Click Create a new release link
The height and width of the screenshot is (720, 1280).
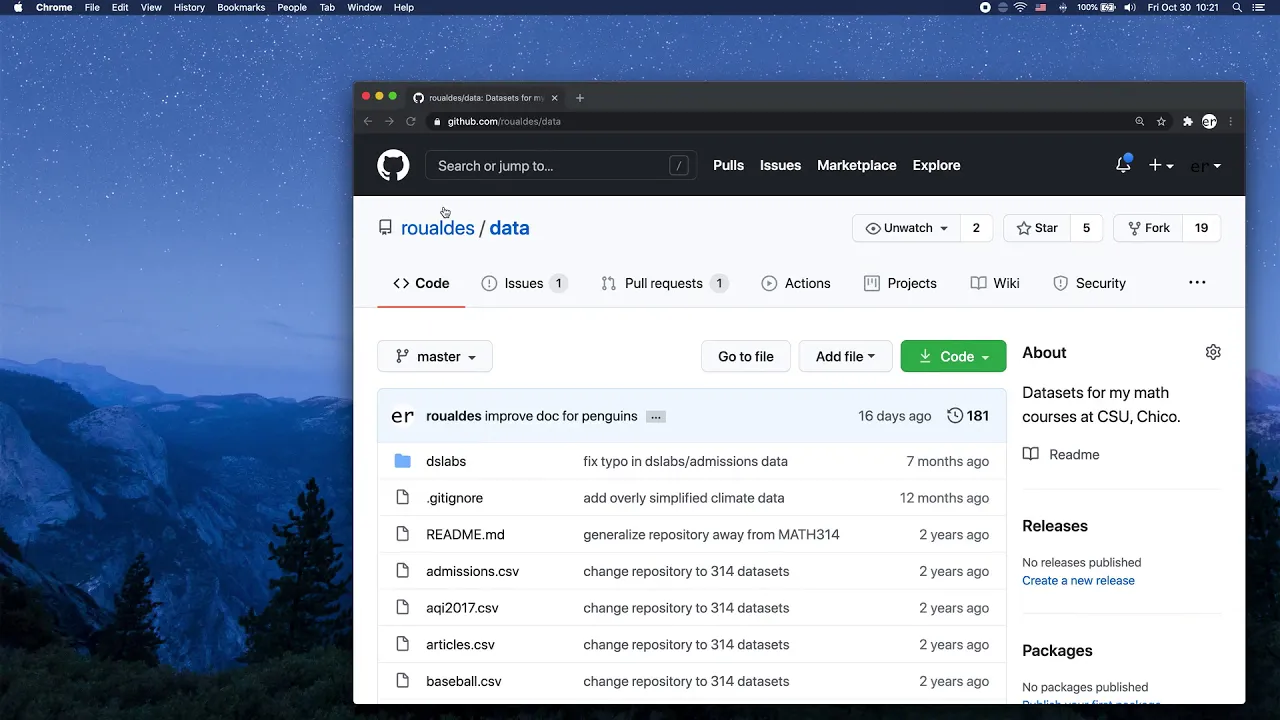[x=1078, y=580]
